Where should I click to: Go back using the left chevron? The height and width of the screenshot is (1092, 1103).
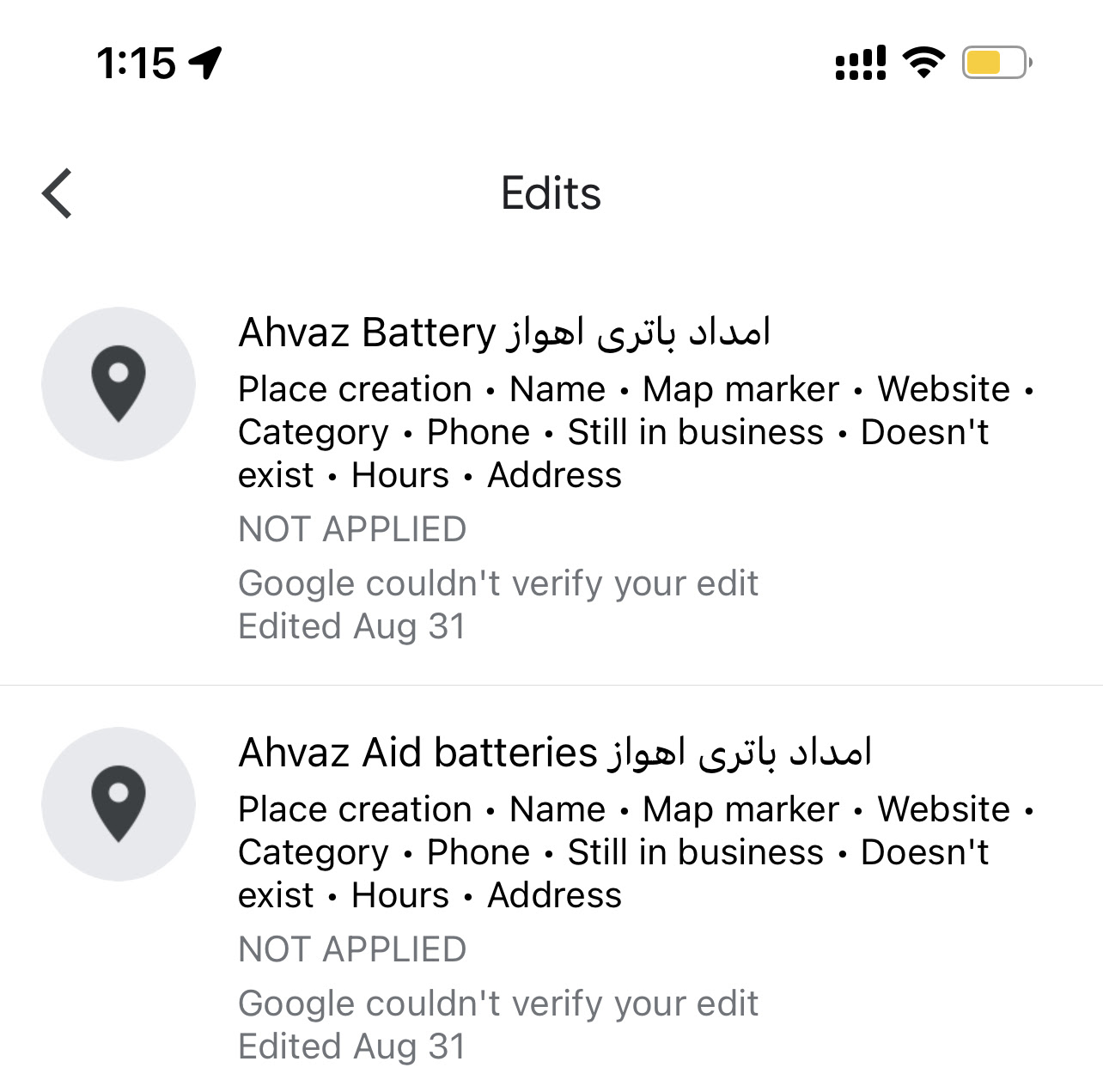[57, 193]
